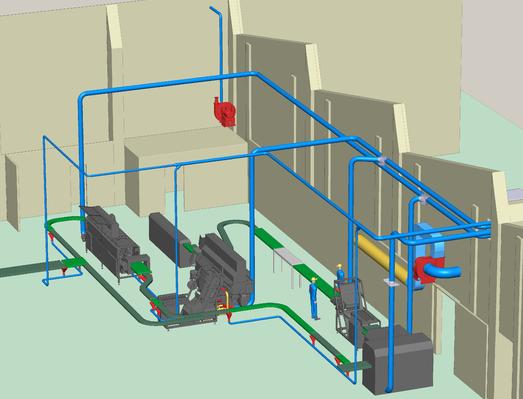Select the long dark gray cabinet in center

(170, 239)
